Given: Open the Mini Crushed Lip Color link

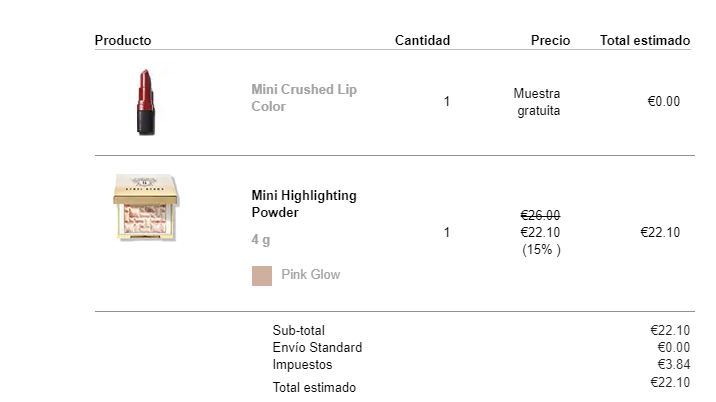Looking at the screenshot, I should pyautogui.click(x=304, y=98).
